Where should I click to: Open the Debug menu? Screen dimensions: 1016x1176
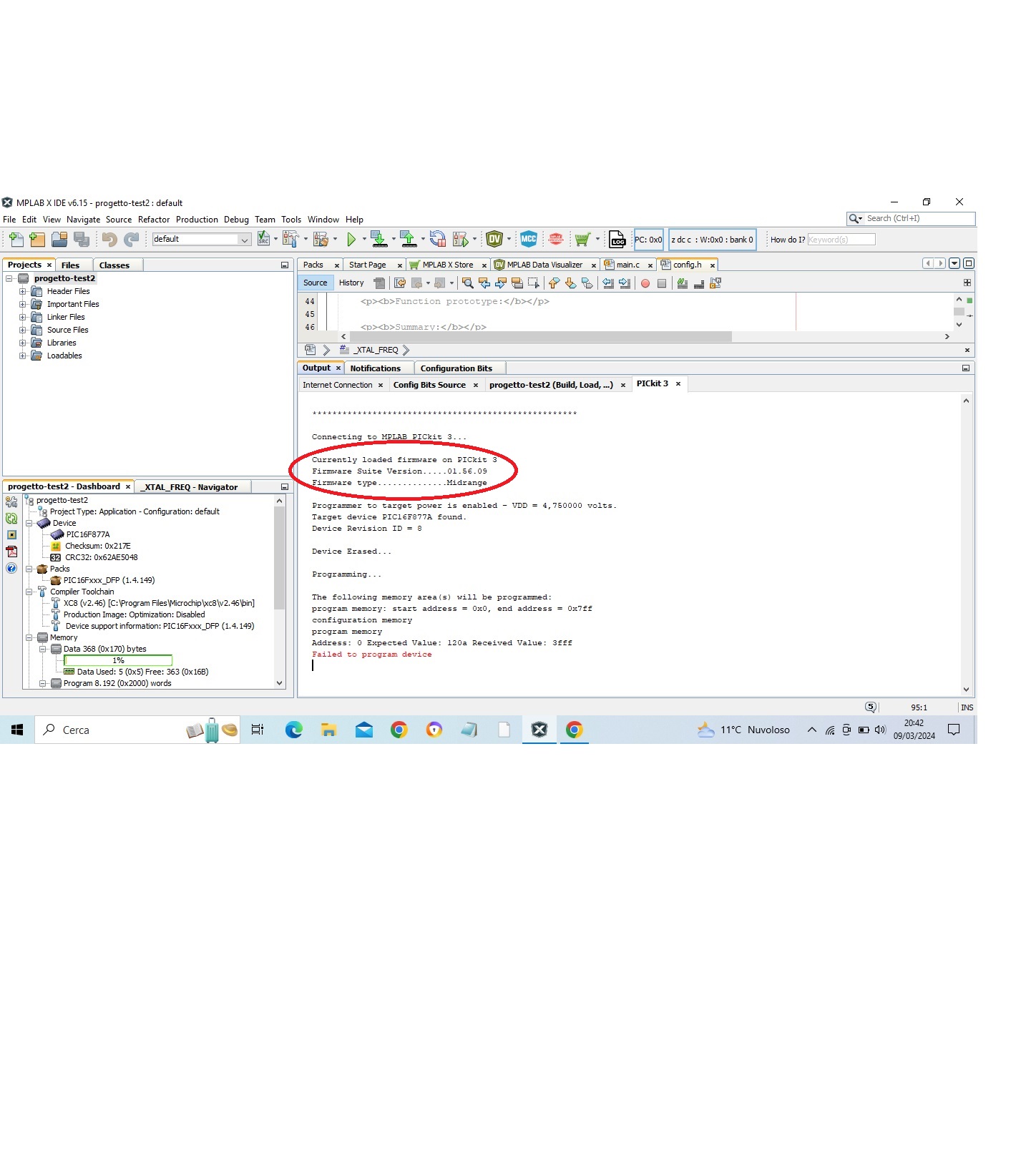tap(236, 220)
